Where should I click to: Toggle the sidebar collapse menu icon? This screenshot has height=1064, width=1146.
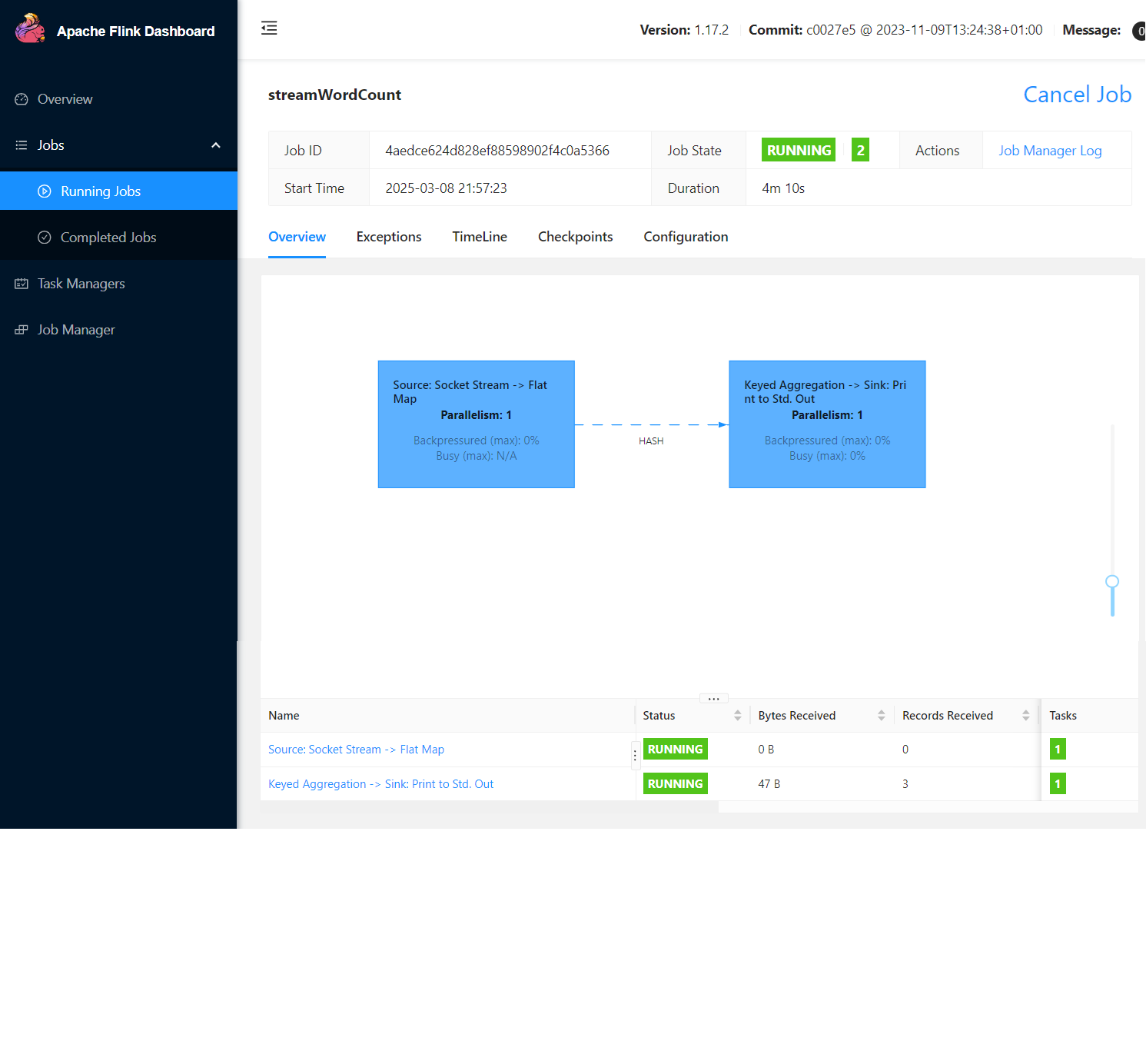269,28
